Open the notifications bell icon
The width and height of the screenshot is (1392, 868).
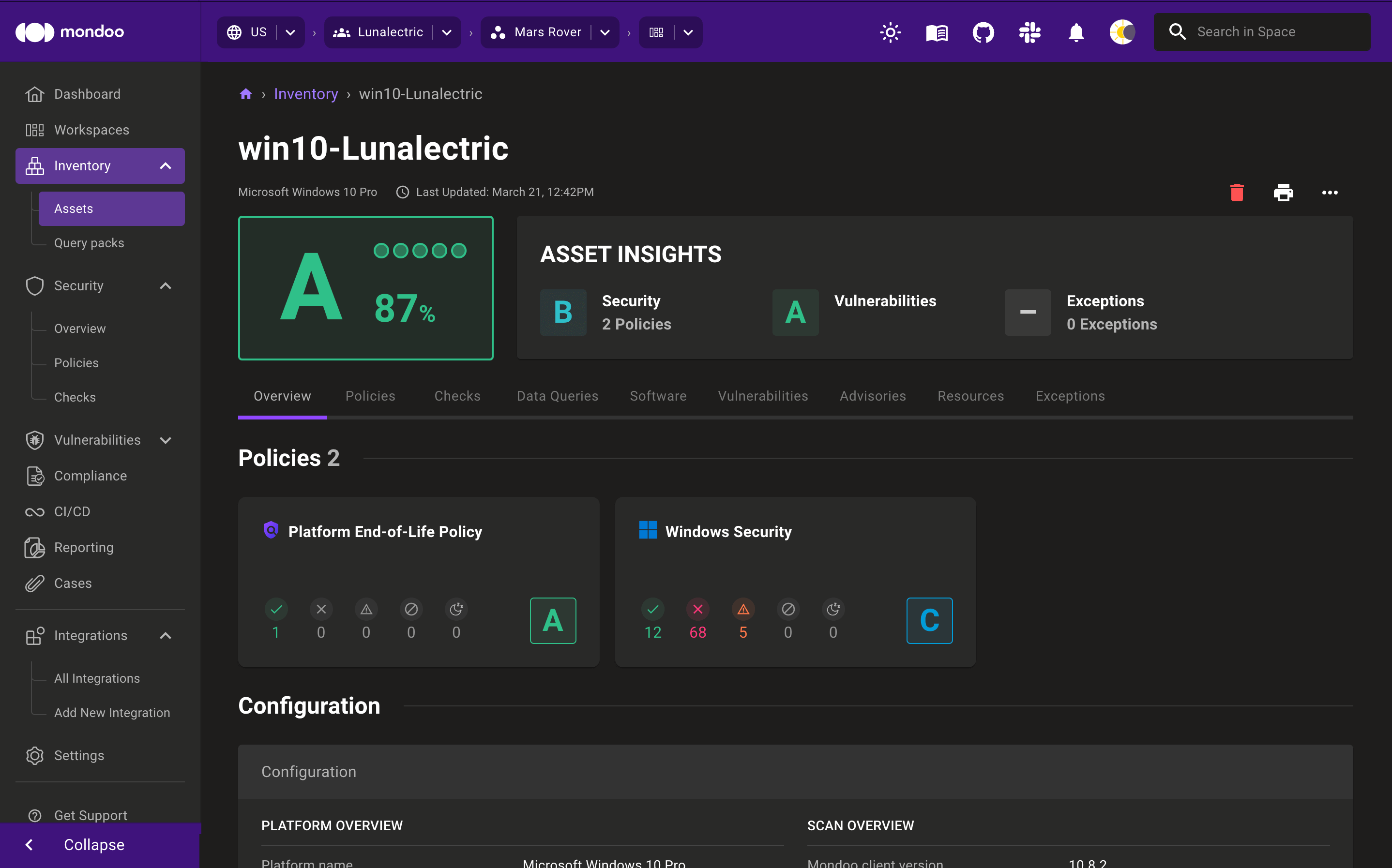[1076, 31]
